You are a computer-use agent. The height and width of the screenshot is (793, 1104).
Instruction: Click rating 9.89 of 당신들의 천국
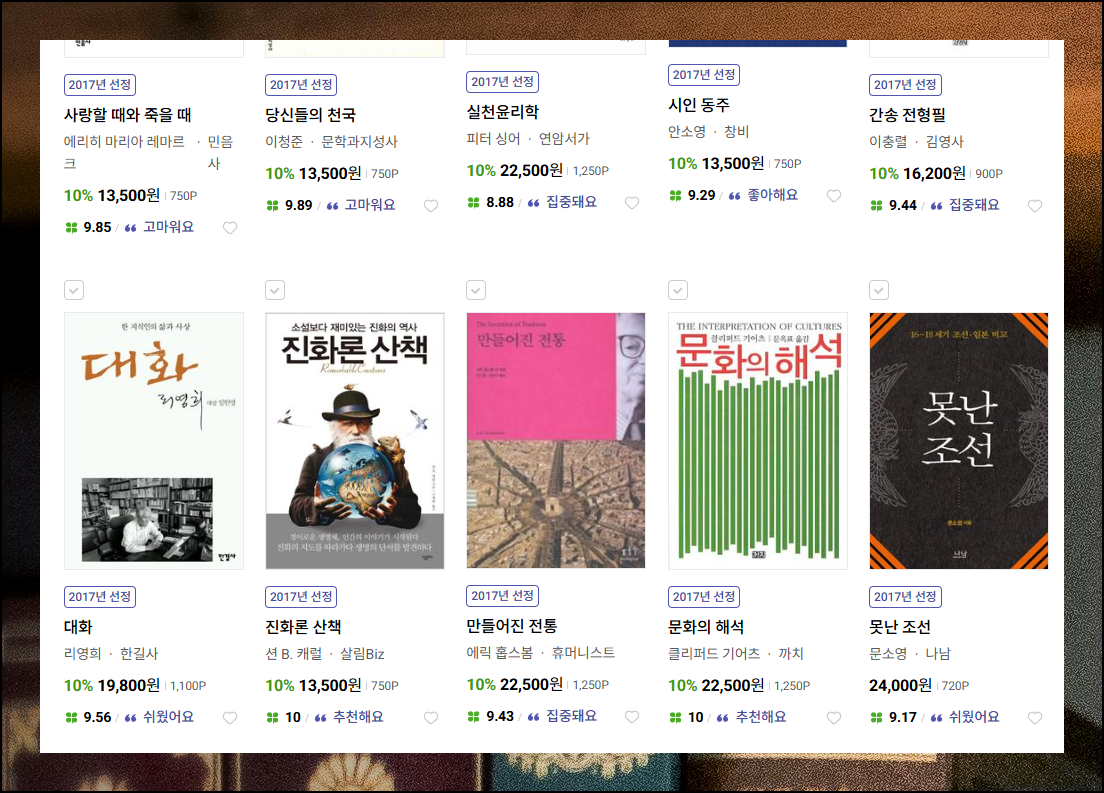pyautogui.click(x=299, y=205)
